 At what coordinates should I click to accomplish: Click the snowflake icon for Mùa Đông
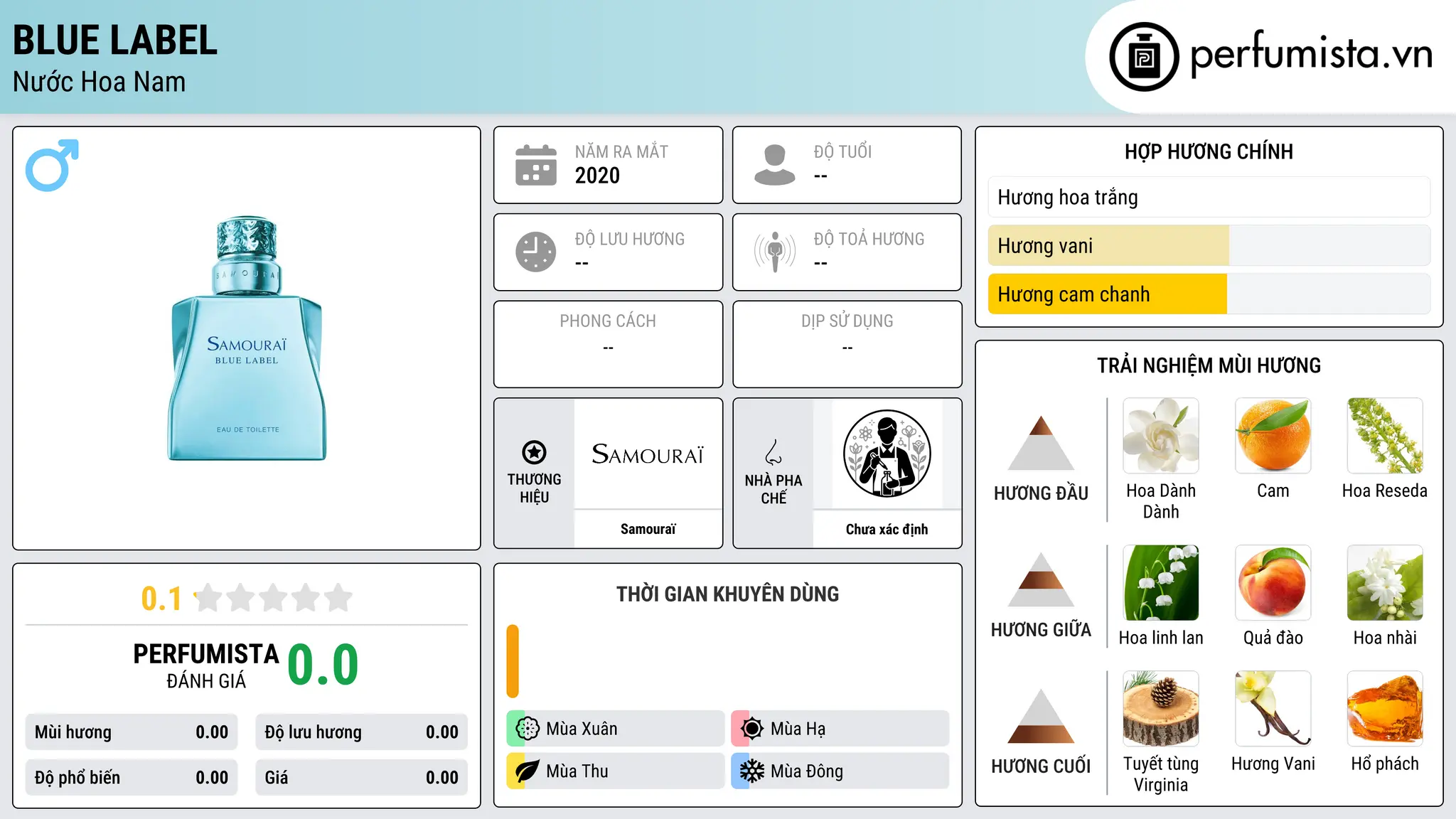(x=751, y=771)
